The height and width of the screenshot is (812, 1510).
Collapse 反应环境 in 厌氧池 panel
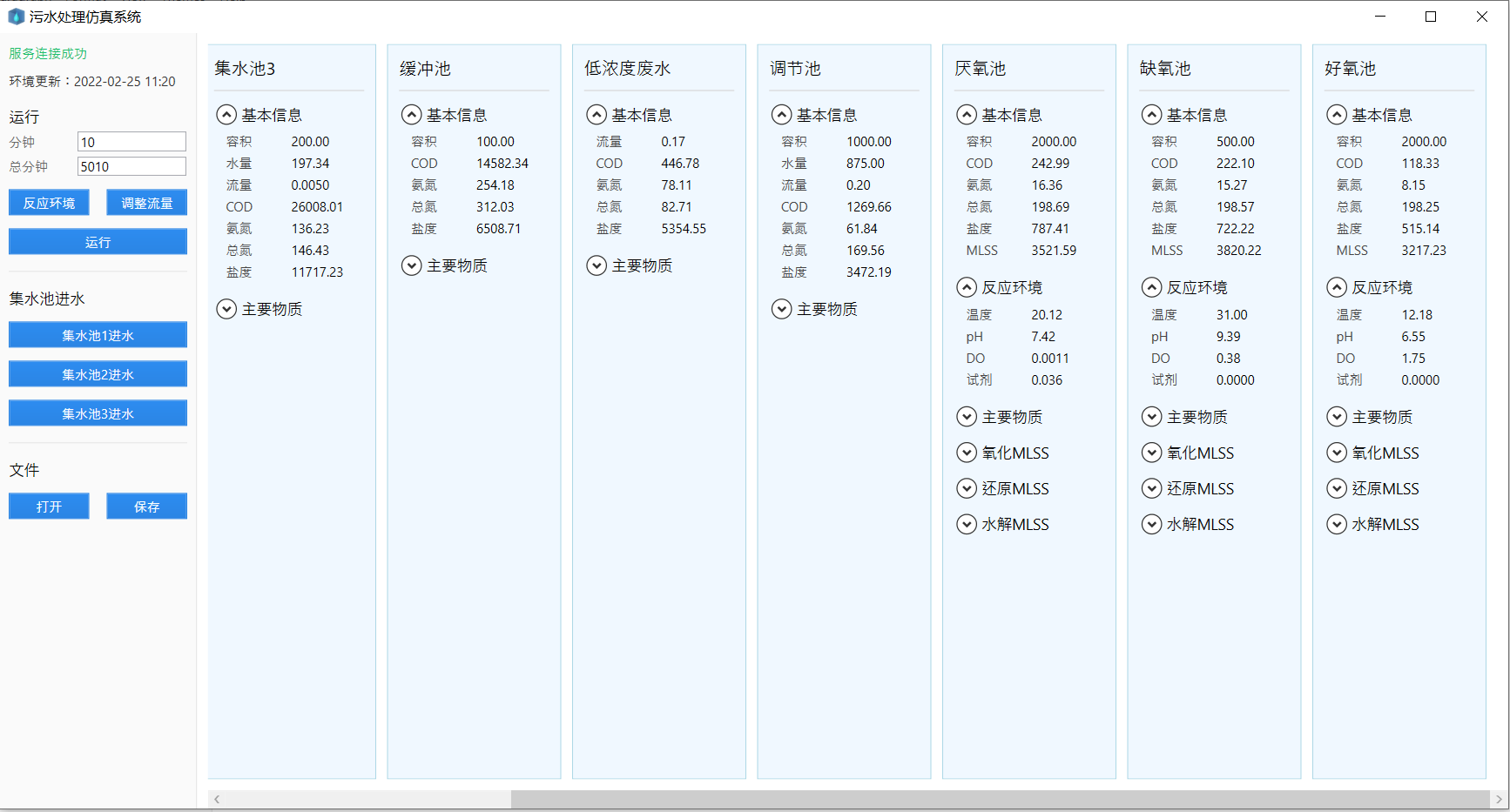[x=967, y=287]
